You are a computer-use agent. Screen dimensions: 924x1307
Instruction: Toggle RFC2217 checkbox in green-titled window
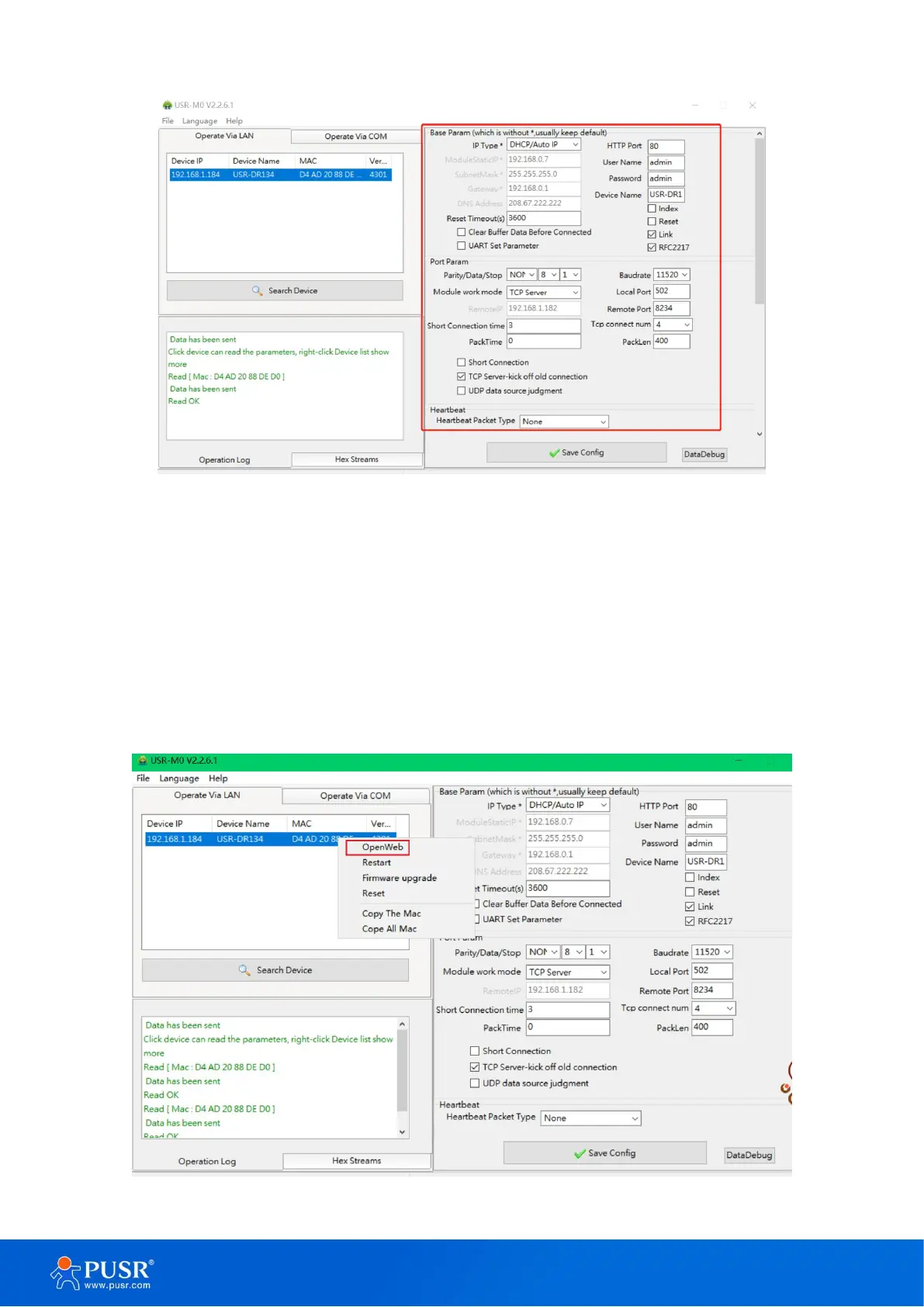(x=690, y=921)
